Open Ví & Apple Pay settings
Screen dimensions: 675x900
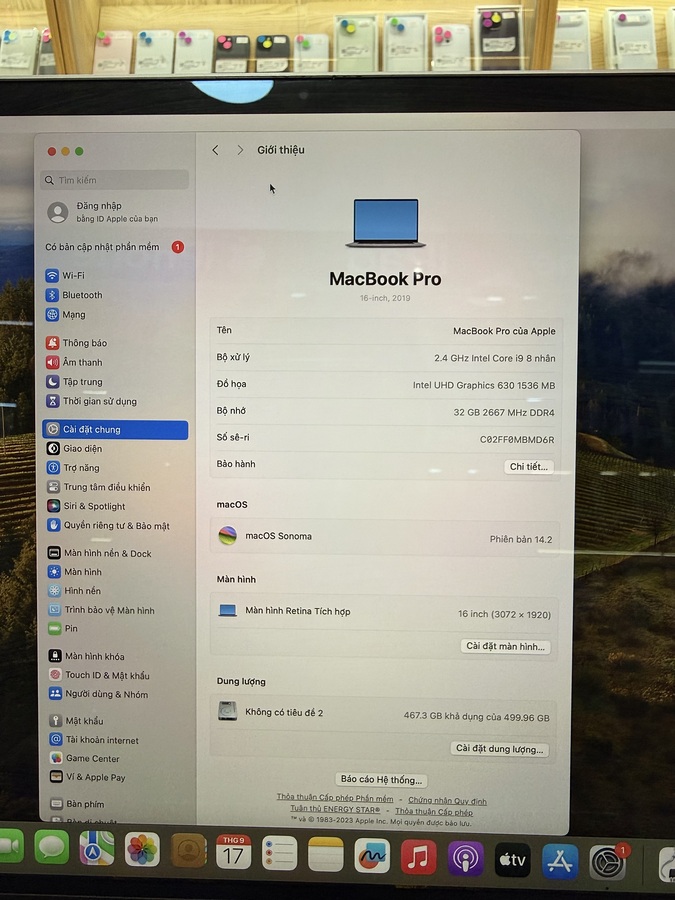click(x=88, y=777)
